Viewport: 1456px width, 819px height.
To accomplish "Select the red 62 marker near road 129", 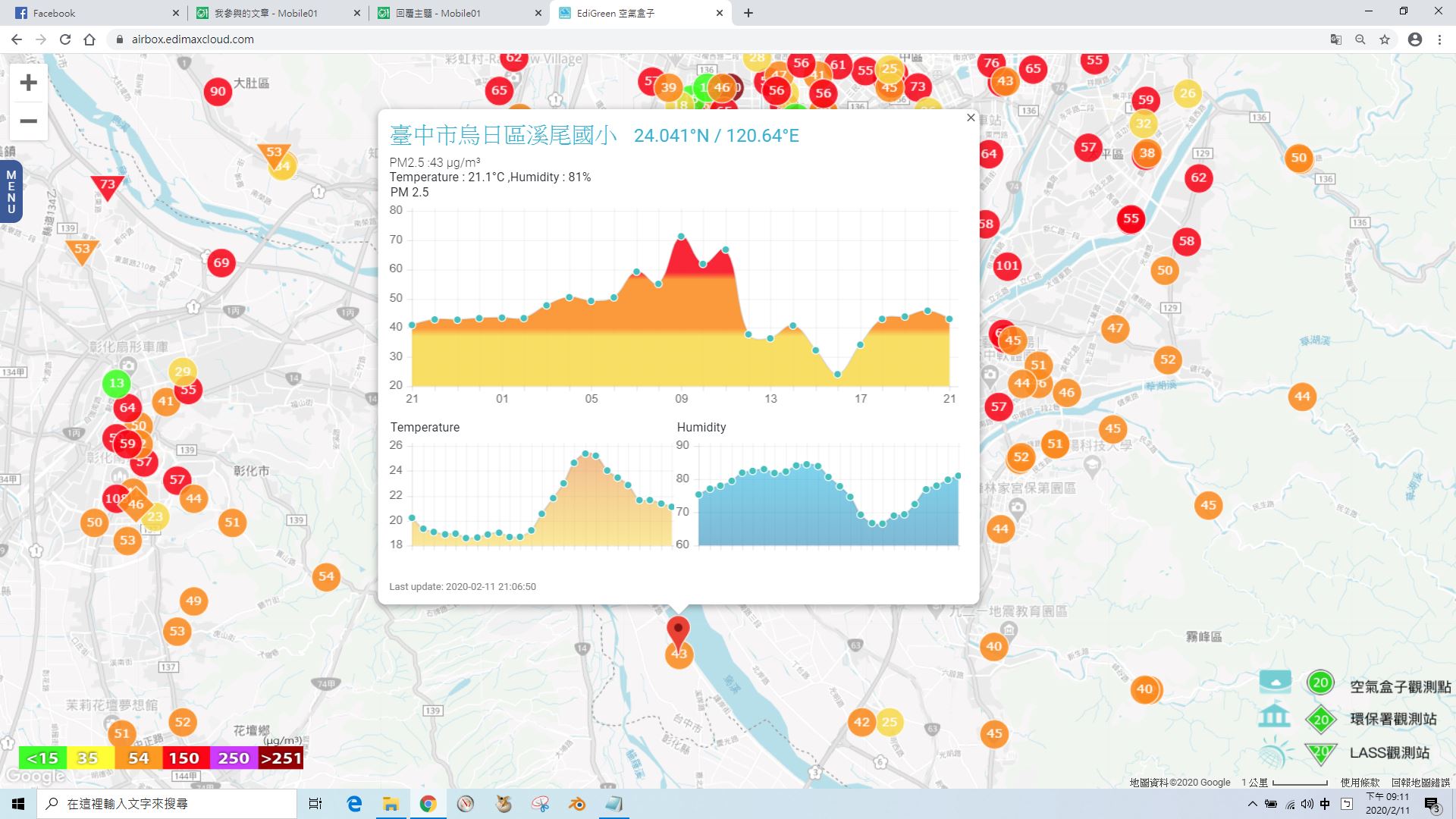I will tap(1198, 178).
